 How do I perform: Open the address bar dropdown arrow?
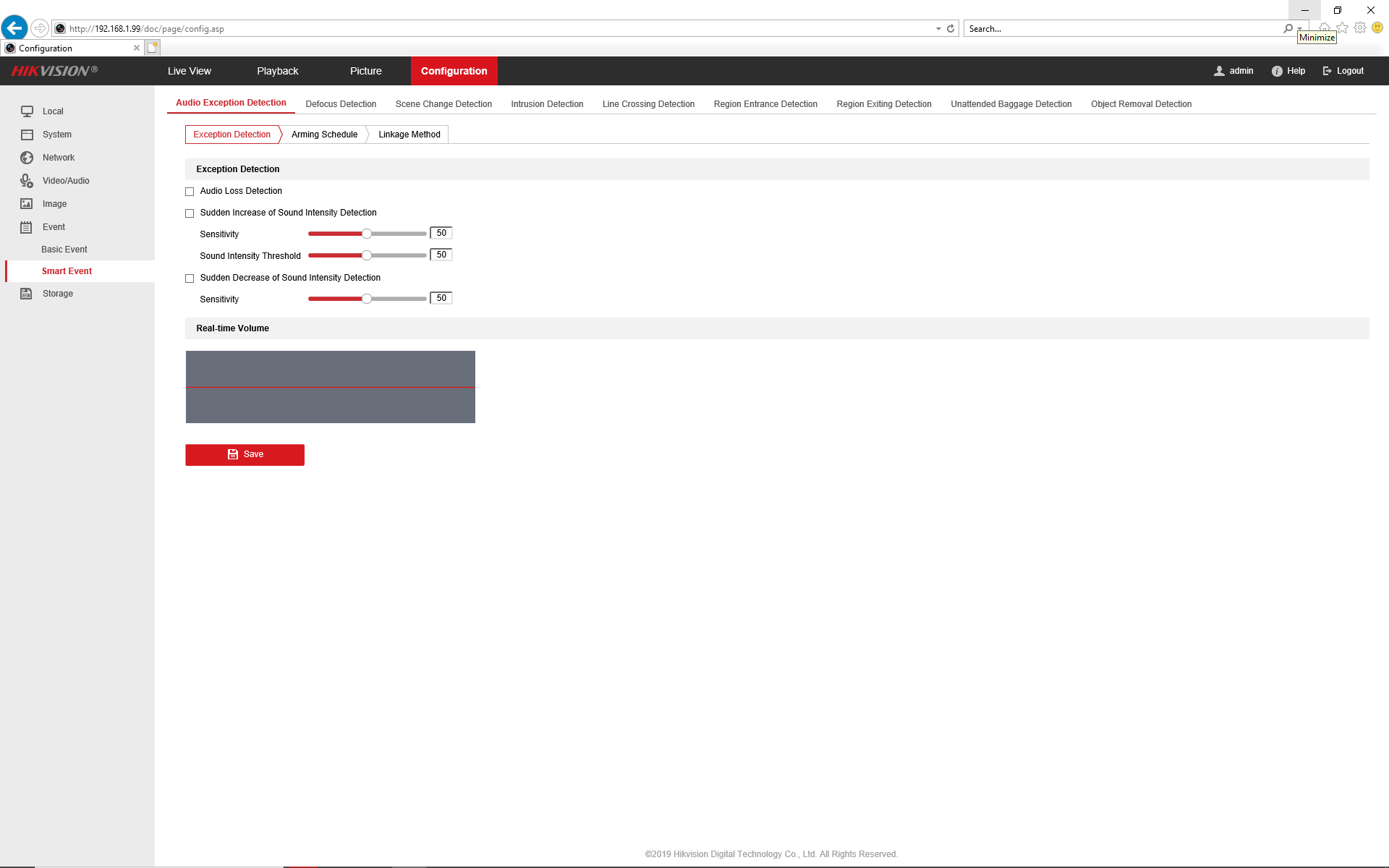[x=938, y=29]
